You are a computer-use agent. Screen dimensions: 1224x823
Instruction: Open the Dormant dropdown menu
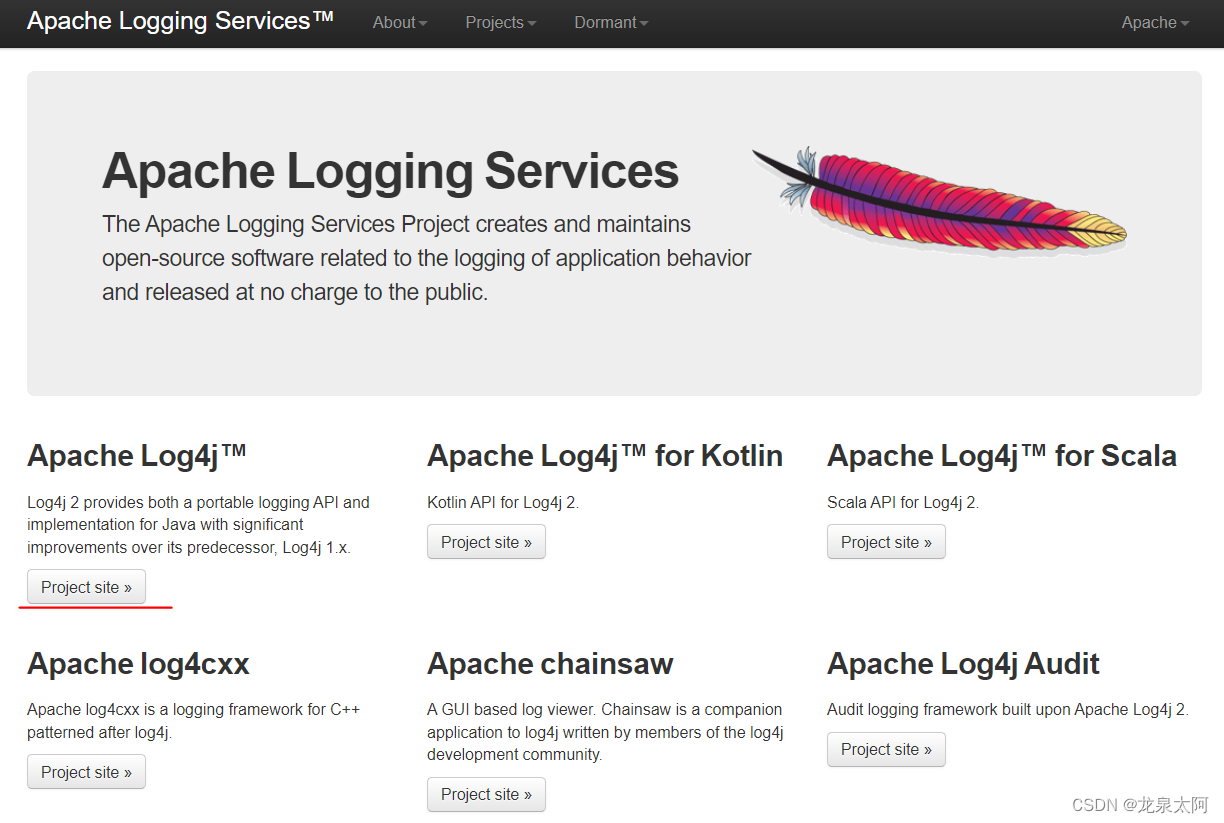click(x=611, y=22)
